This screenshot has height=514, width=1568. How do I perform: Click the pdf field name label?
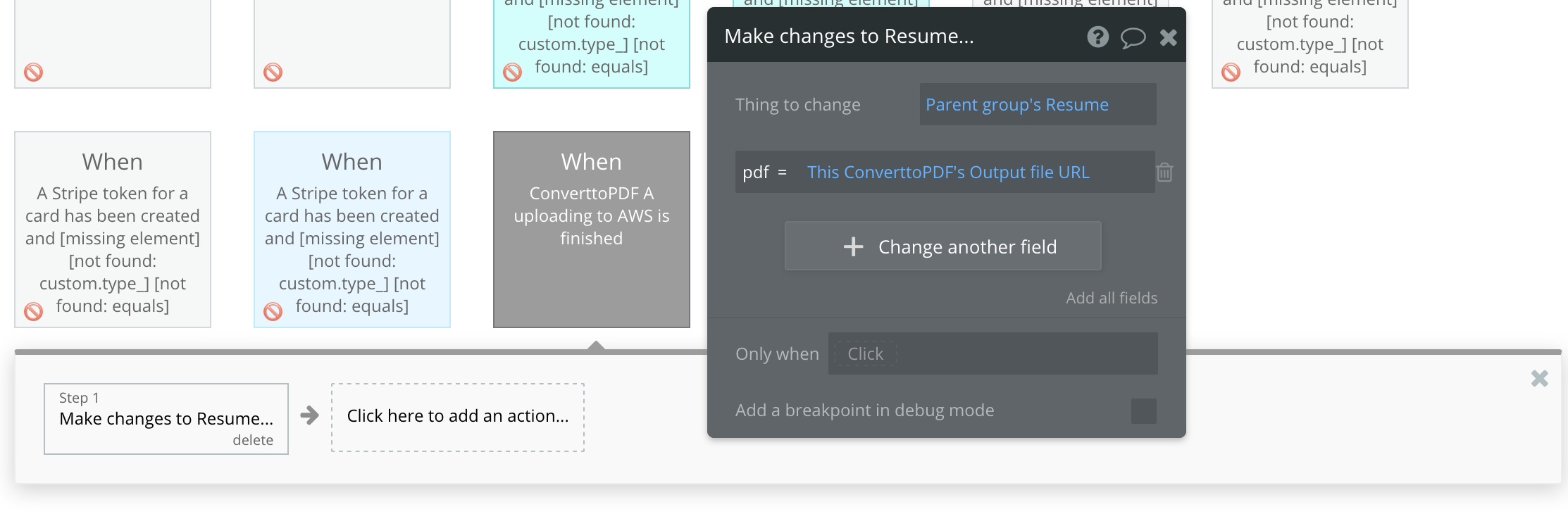coord(755,173)
